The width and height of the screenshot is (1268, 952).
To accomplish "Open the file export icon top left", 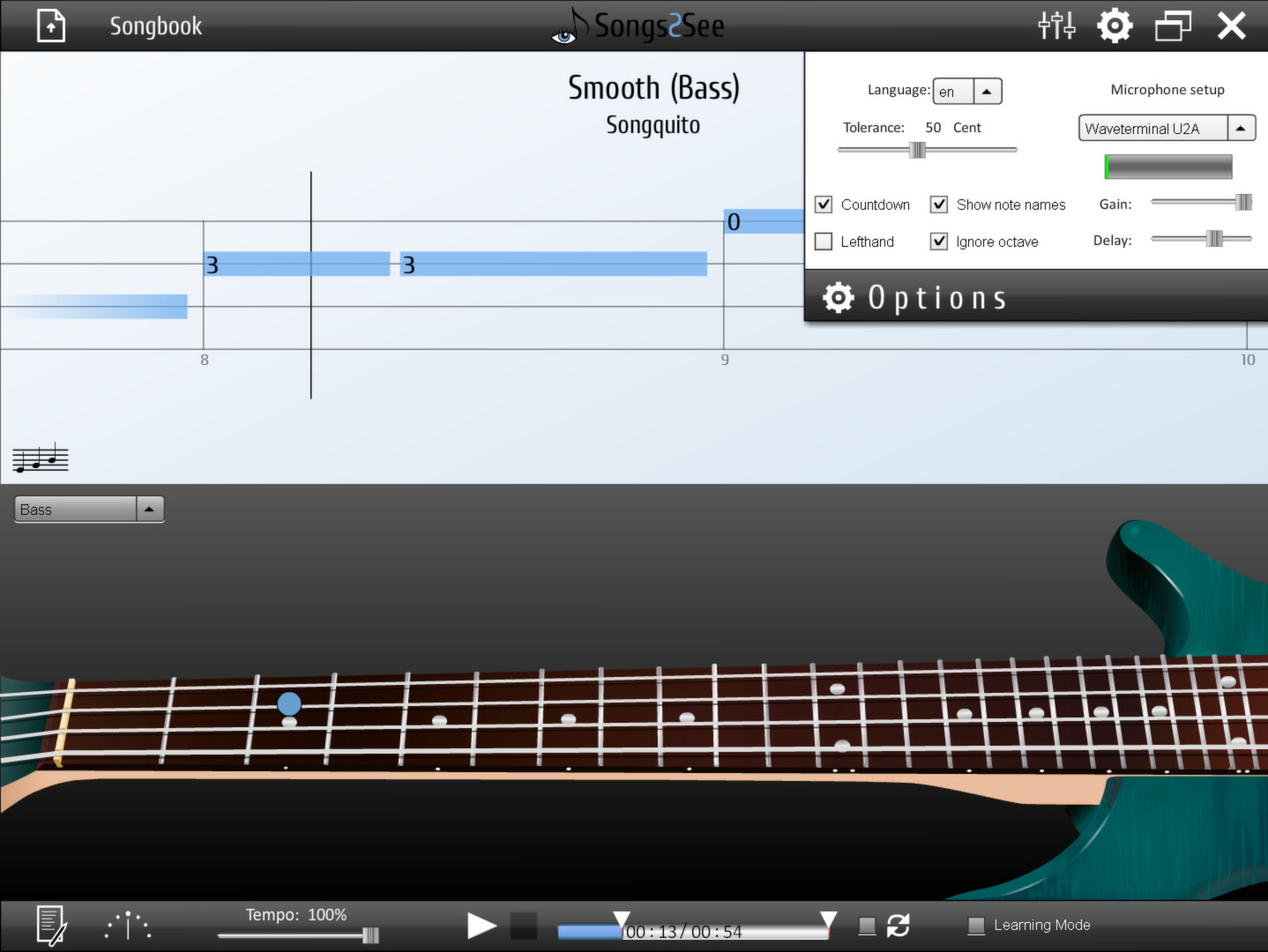I will 50,26.
